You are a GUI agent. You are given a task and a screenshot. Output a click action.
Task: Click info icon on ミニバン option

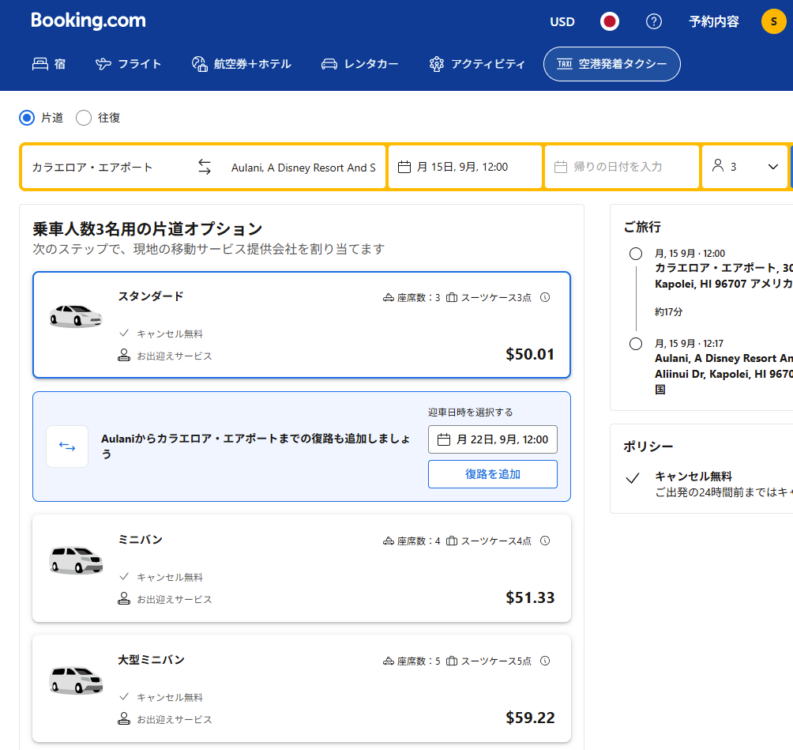click(x=545, y=541)
